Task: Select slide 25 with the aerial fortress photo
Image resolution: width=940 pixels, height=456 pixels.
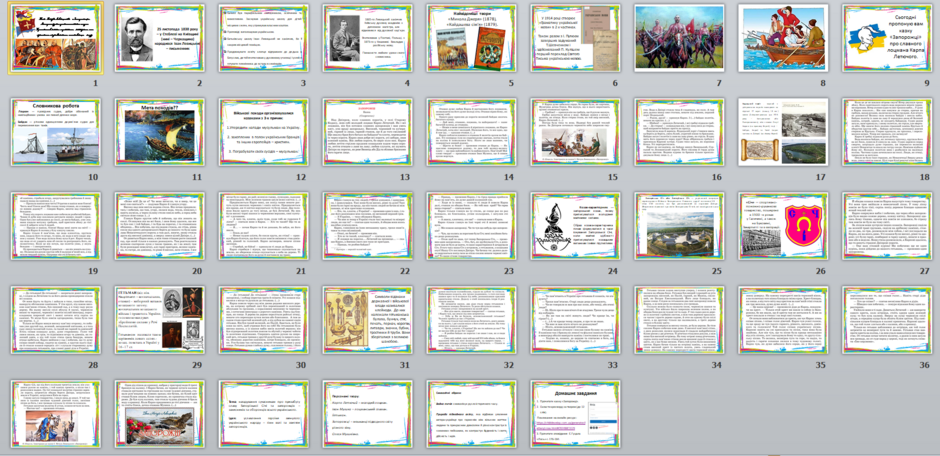Action: pyautogui.click(x=680, y=226)
